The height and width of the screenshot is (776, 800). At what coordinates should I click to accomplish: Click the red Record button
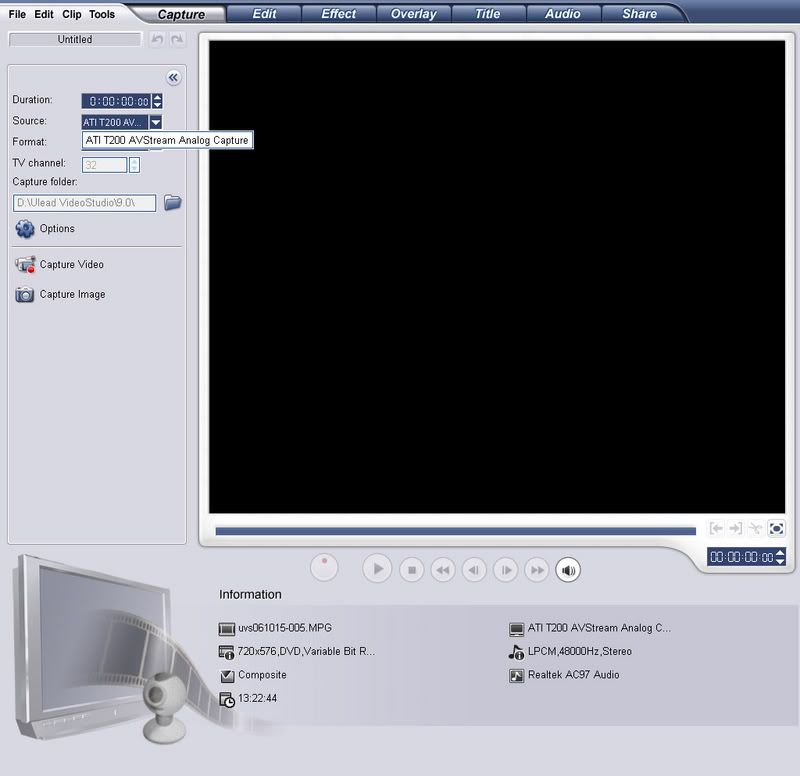[x=324, y=567]
